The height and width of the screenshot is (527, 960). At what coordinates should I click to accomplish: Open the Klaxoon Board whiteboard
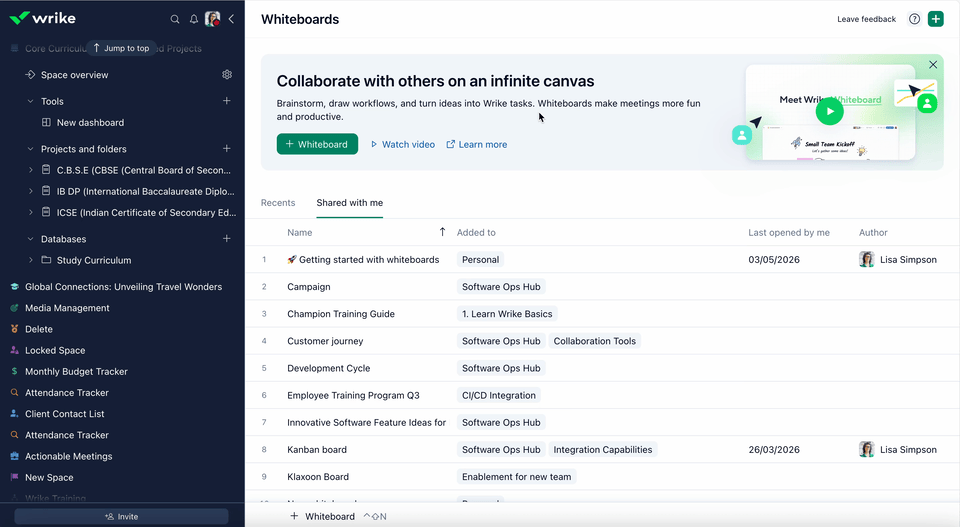[318, 477]
